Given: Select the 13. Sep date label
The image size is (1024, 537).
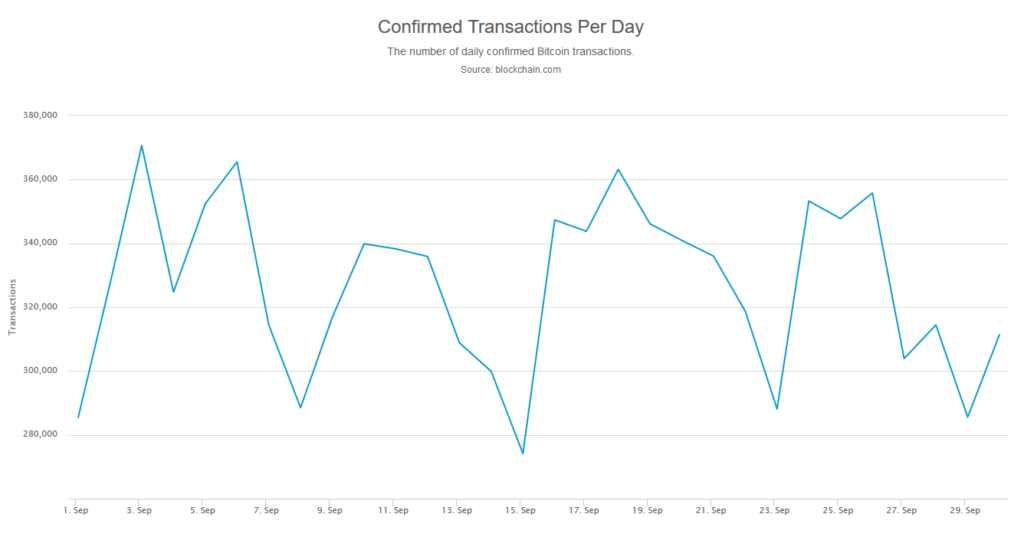Looking at the screenshot, I should tap(457, 510).
